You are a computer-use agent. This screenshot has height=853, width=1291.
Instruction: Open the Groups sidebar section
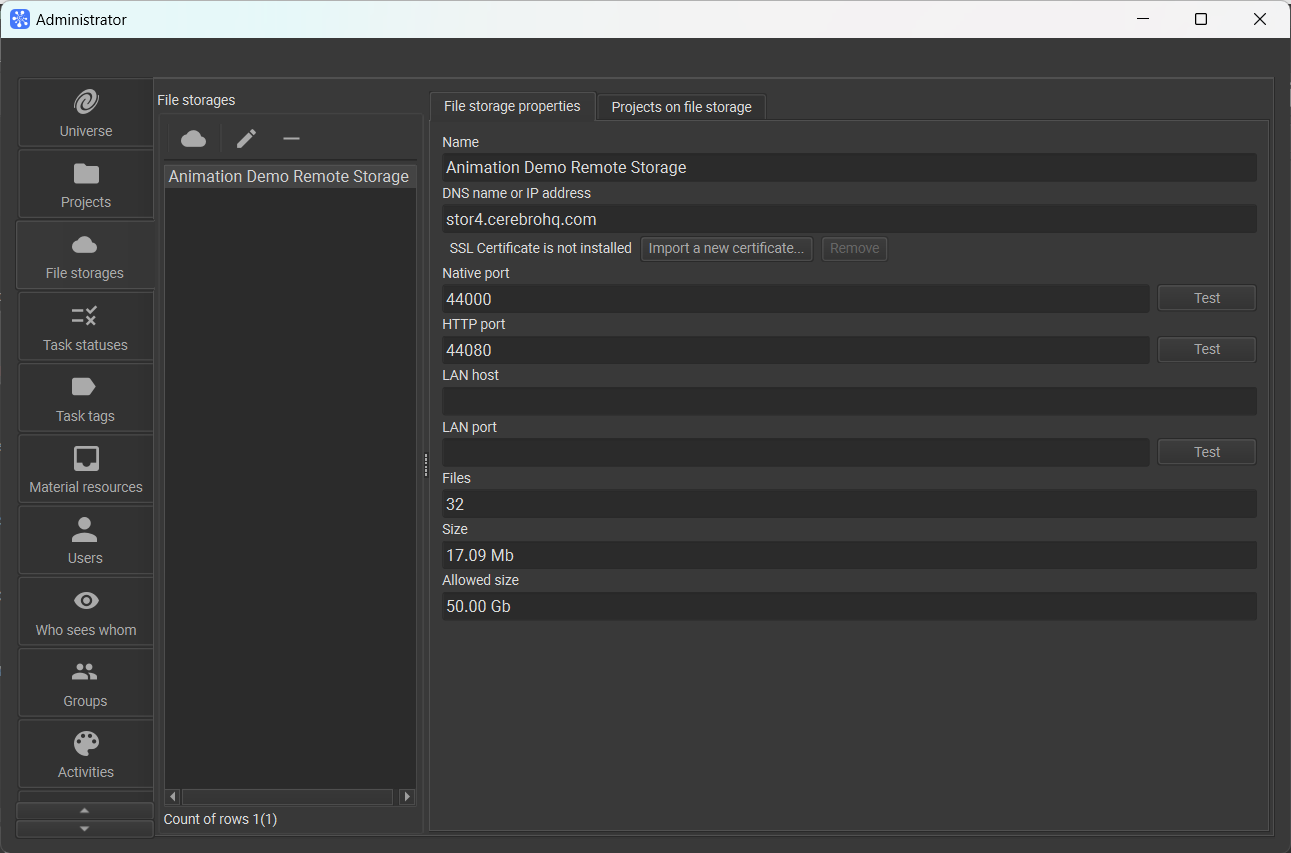(x=86, y=683)
